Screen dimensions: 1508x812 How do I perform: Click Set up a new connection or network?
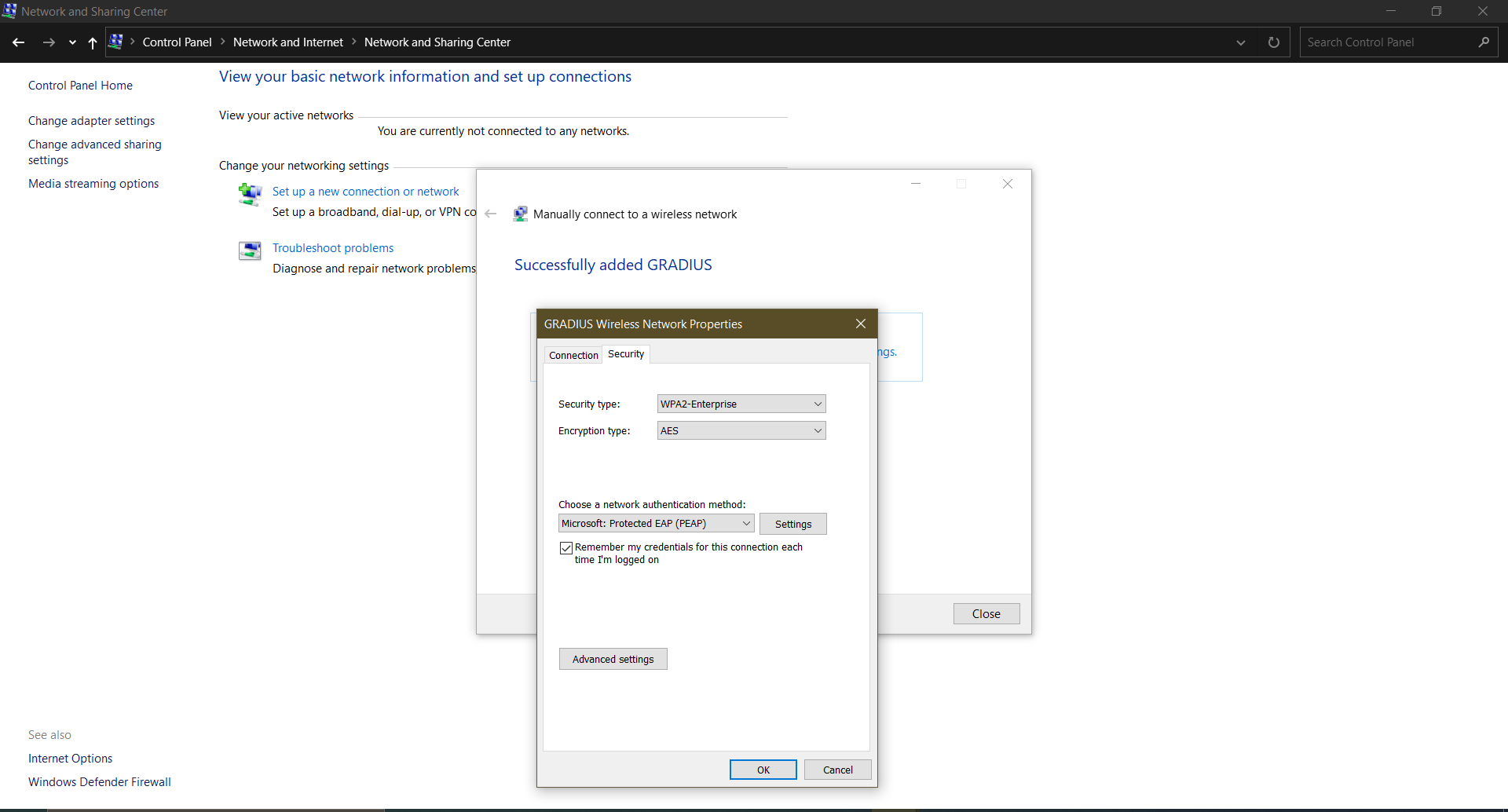365,192
